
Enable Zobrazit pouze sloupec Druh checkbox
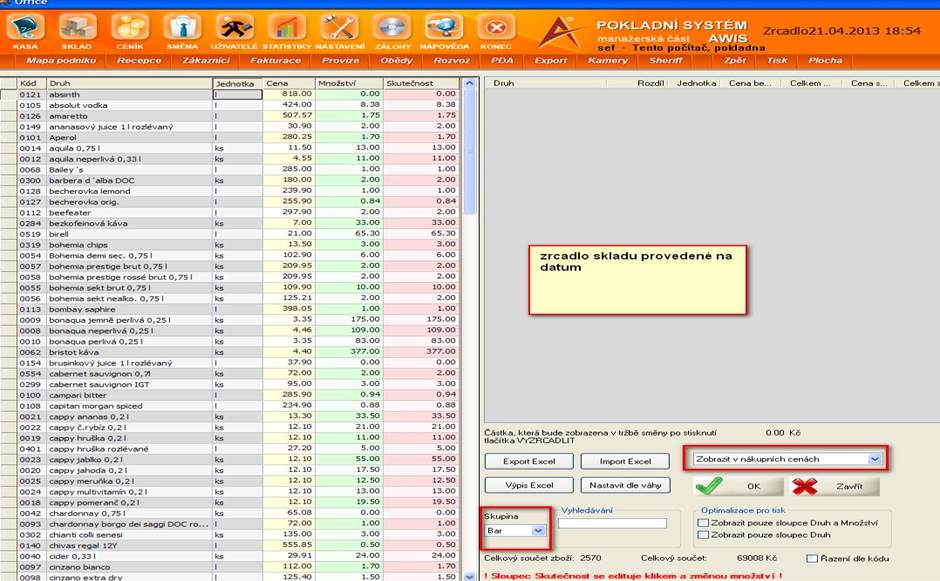[x=703, y=535]
